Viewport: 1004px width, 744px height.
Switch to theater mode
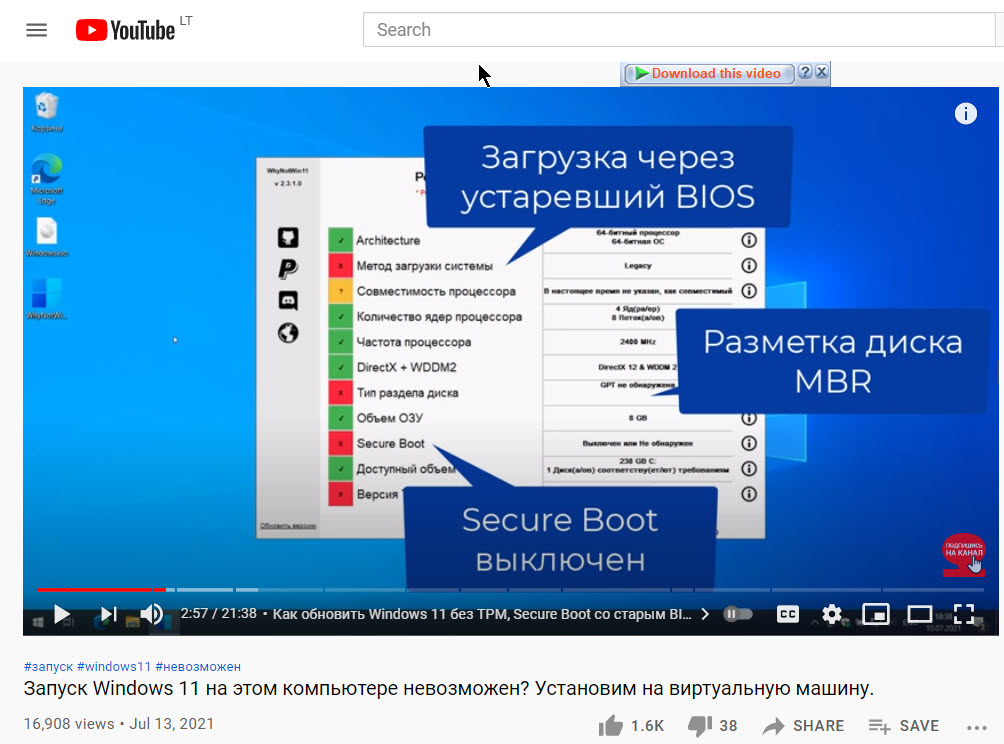tap(919, 614)
